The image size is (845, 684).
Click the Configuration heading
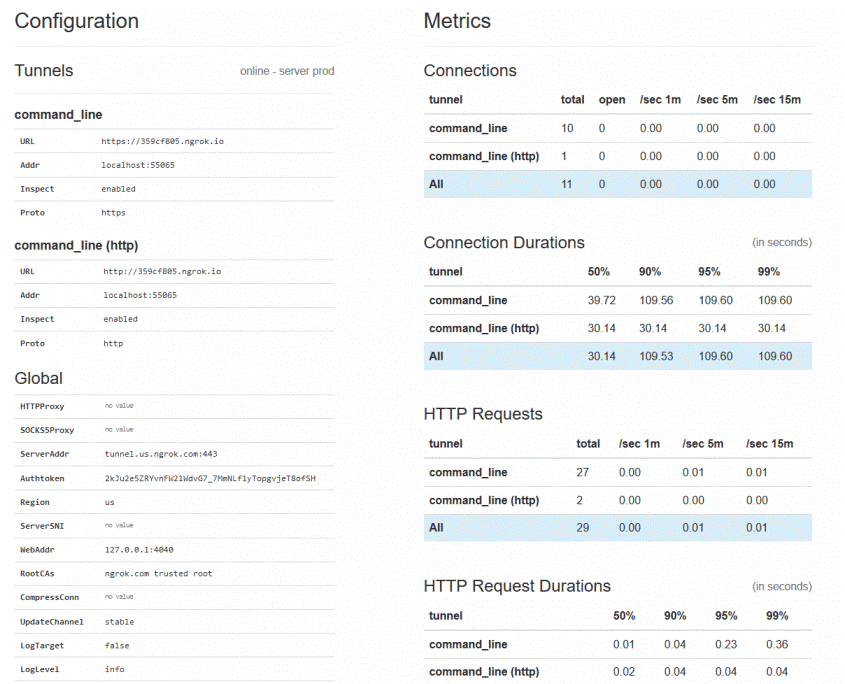coord(77,21)
